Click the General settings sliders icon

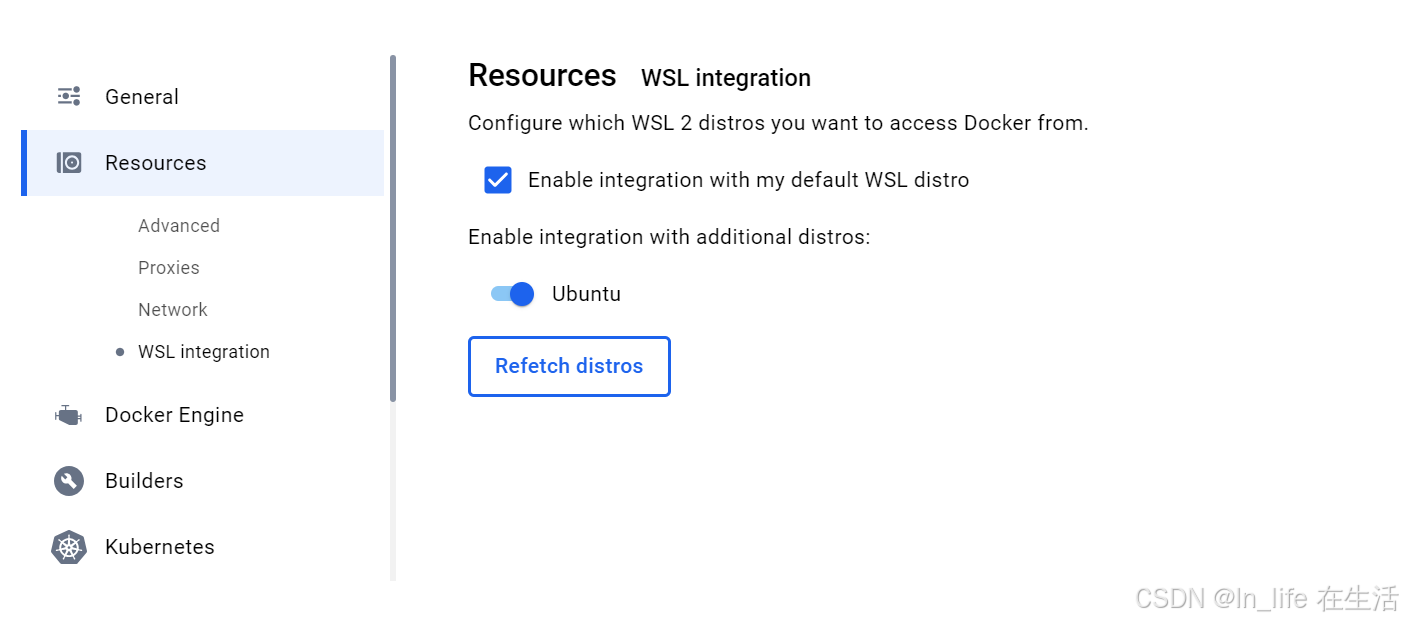(69, 97)
